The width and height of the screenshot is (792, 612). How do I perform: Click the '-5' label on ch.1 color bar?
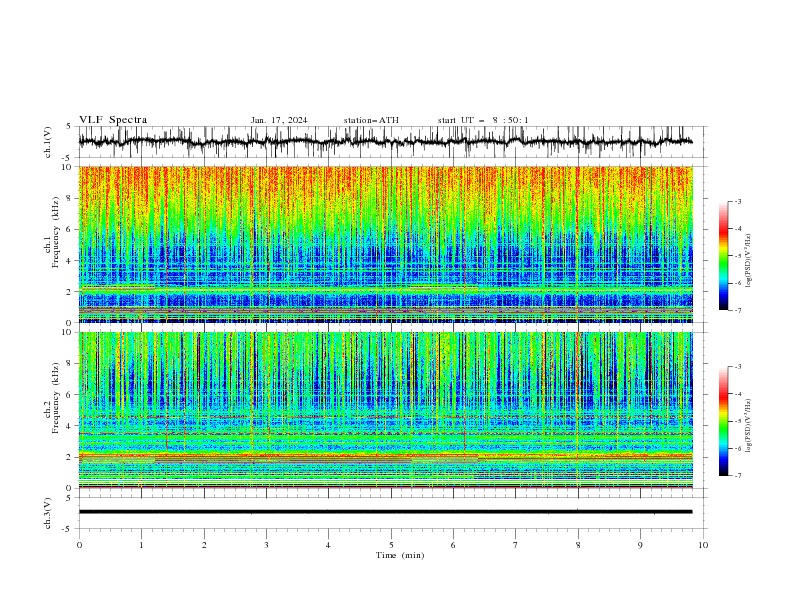pyautogui.click(x=738, y=256)
